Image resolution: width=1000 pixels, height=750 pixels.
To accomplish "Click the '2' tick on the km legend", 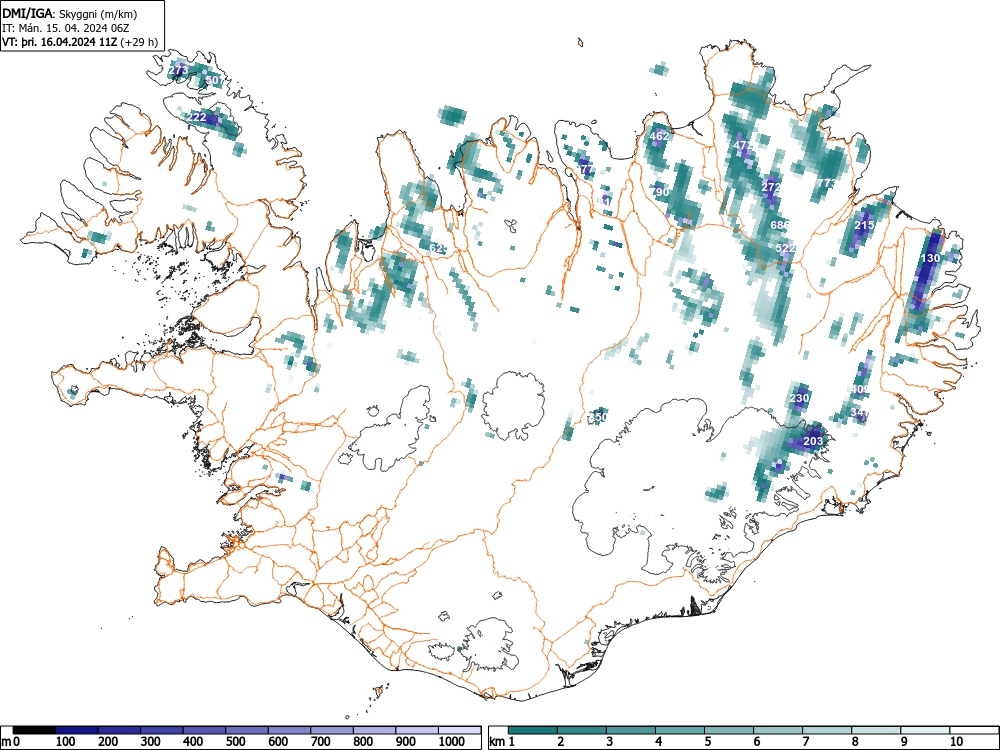I will tap(561, 742).
